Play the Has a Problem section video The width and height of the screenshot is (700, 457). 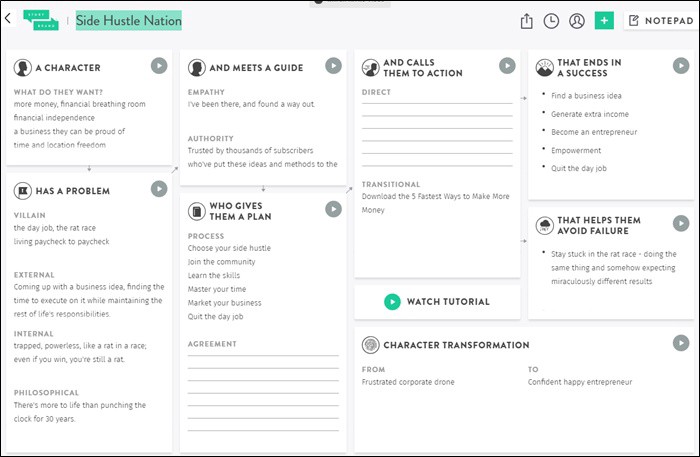click(x=159, y=189)
